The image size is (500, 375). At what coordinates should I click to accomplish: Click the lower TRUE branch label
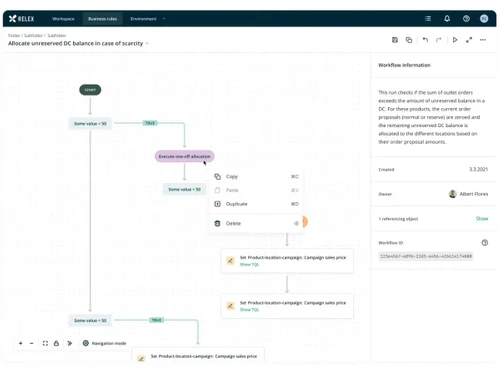[156, 320]
